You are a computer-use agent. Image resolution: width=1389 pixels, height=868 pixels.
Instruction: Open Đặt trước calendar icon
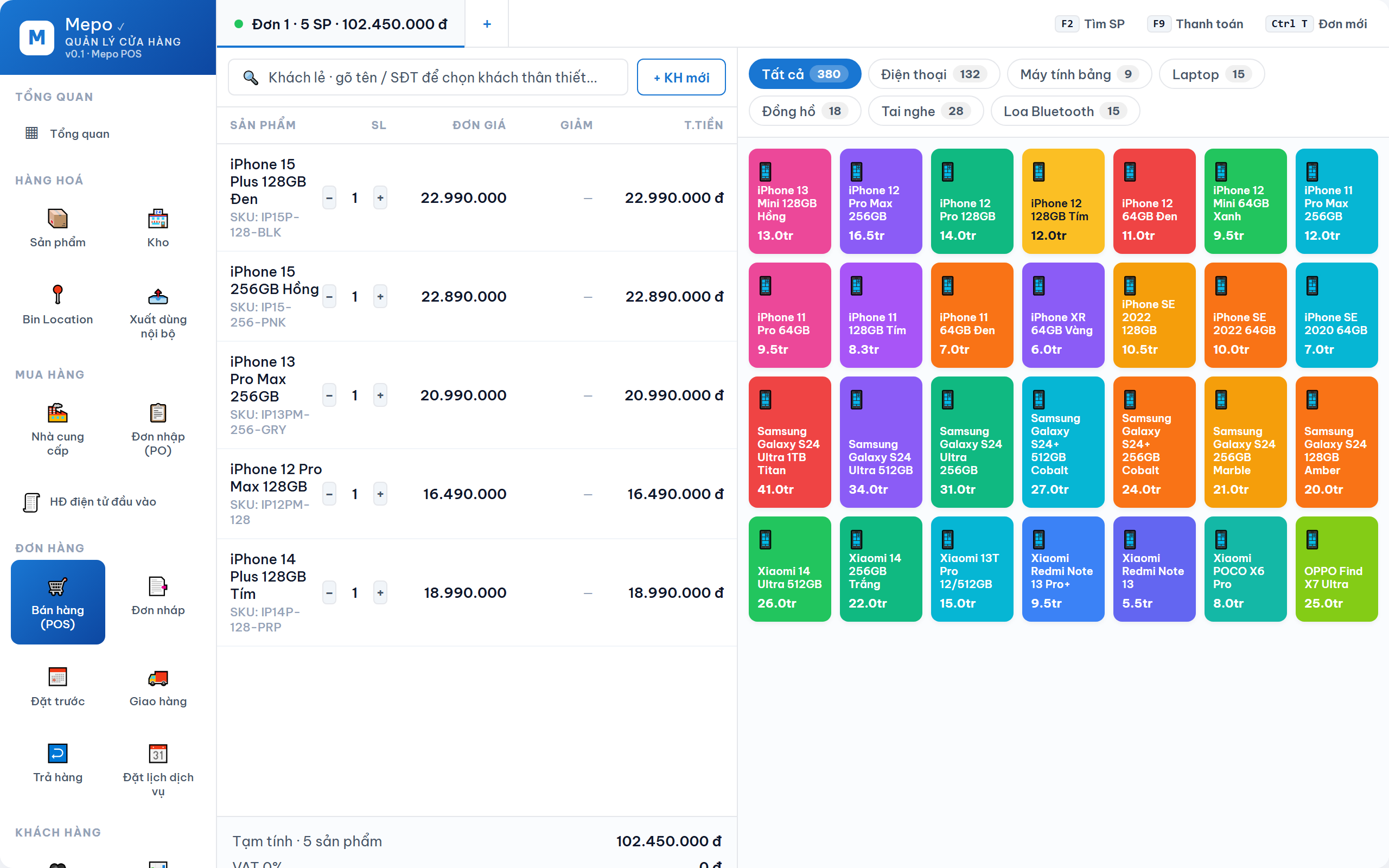[x=58, y=677]
